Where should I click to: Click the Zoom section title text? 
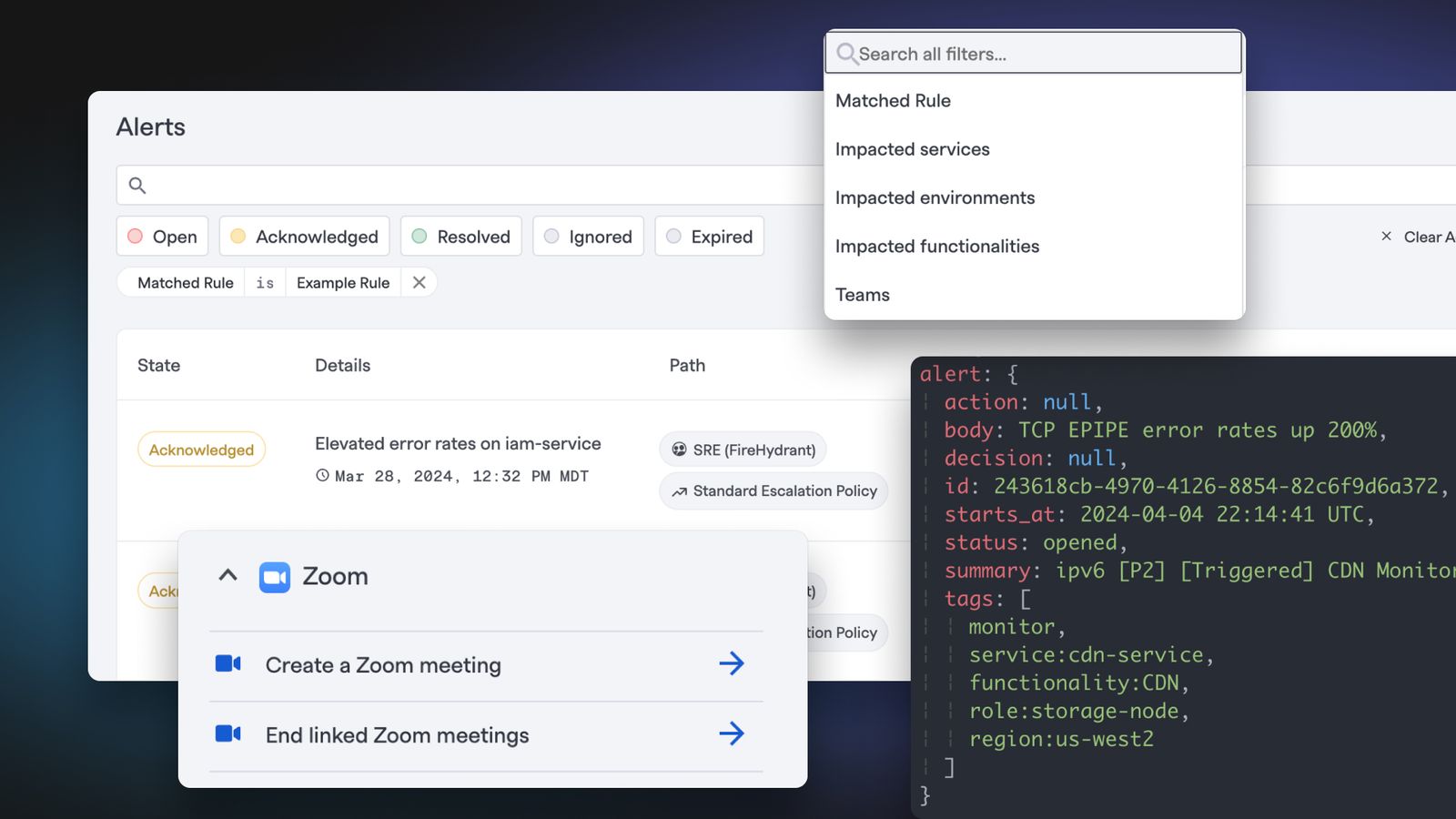pyautogui.click(x=335, y=576)
